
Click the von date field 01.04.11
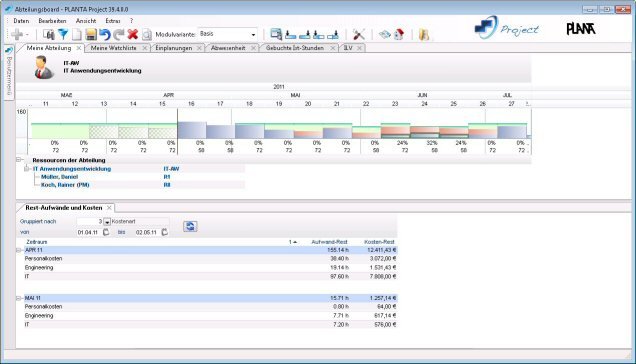tap(88, 232)
